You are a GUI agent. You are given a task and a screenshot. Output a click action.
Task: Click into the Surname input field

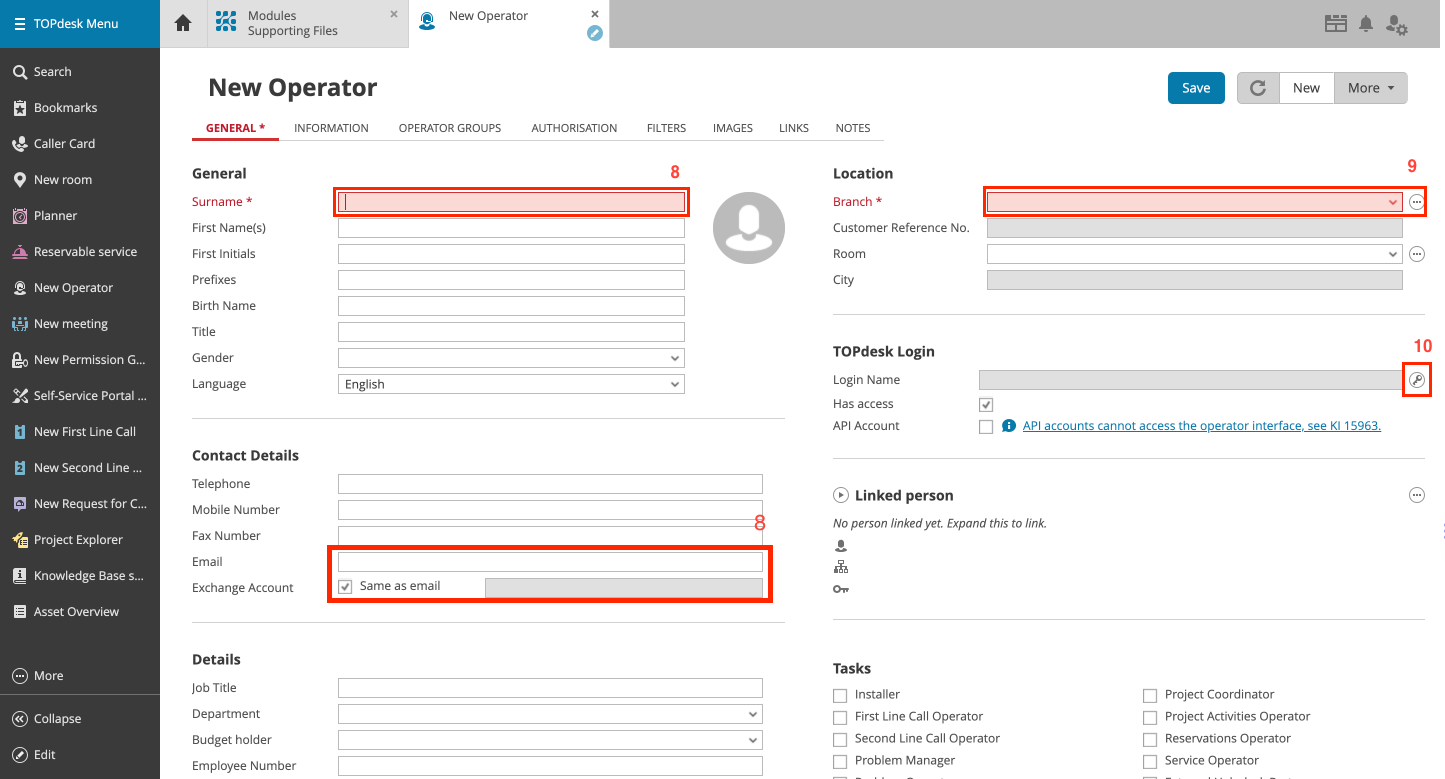pyautogui.click(x=511, y=202)
